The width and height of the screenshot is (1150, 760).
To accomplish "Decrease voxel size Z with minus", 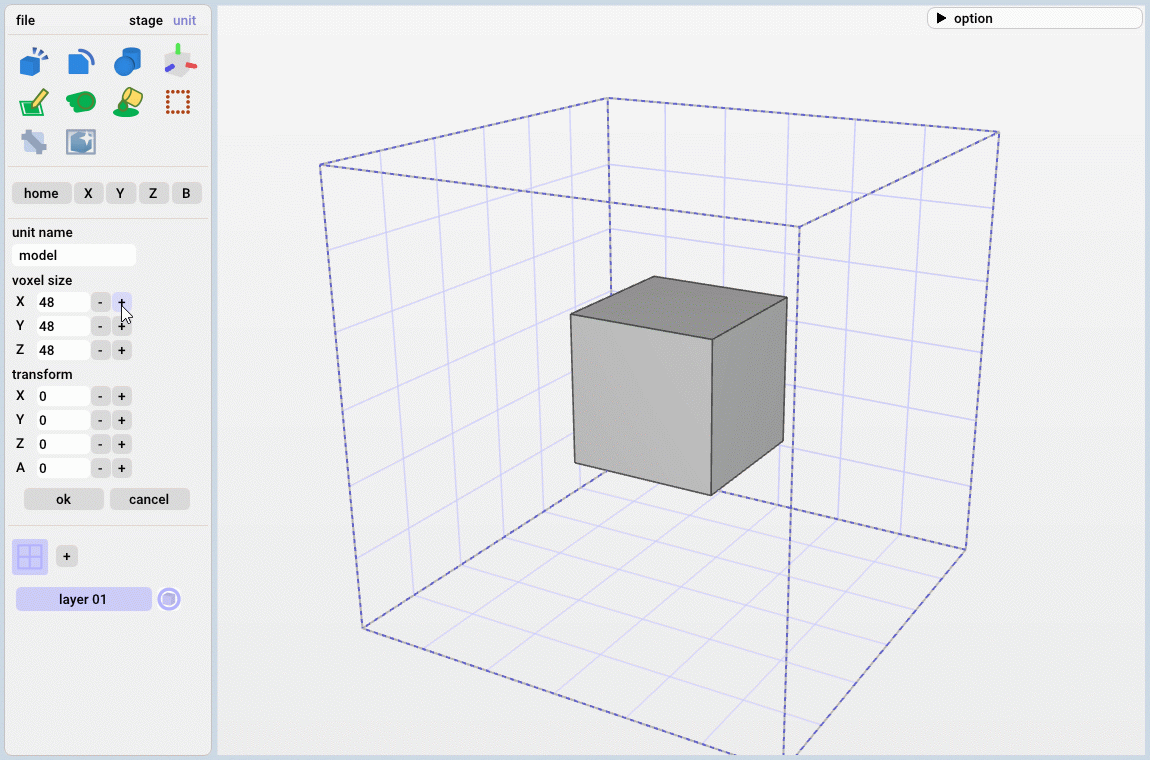I will pyautogui.click(x=100, y=351).
